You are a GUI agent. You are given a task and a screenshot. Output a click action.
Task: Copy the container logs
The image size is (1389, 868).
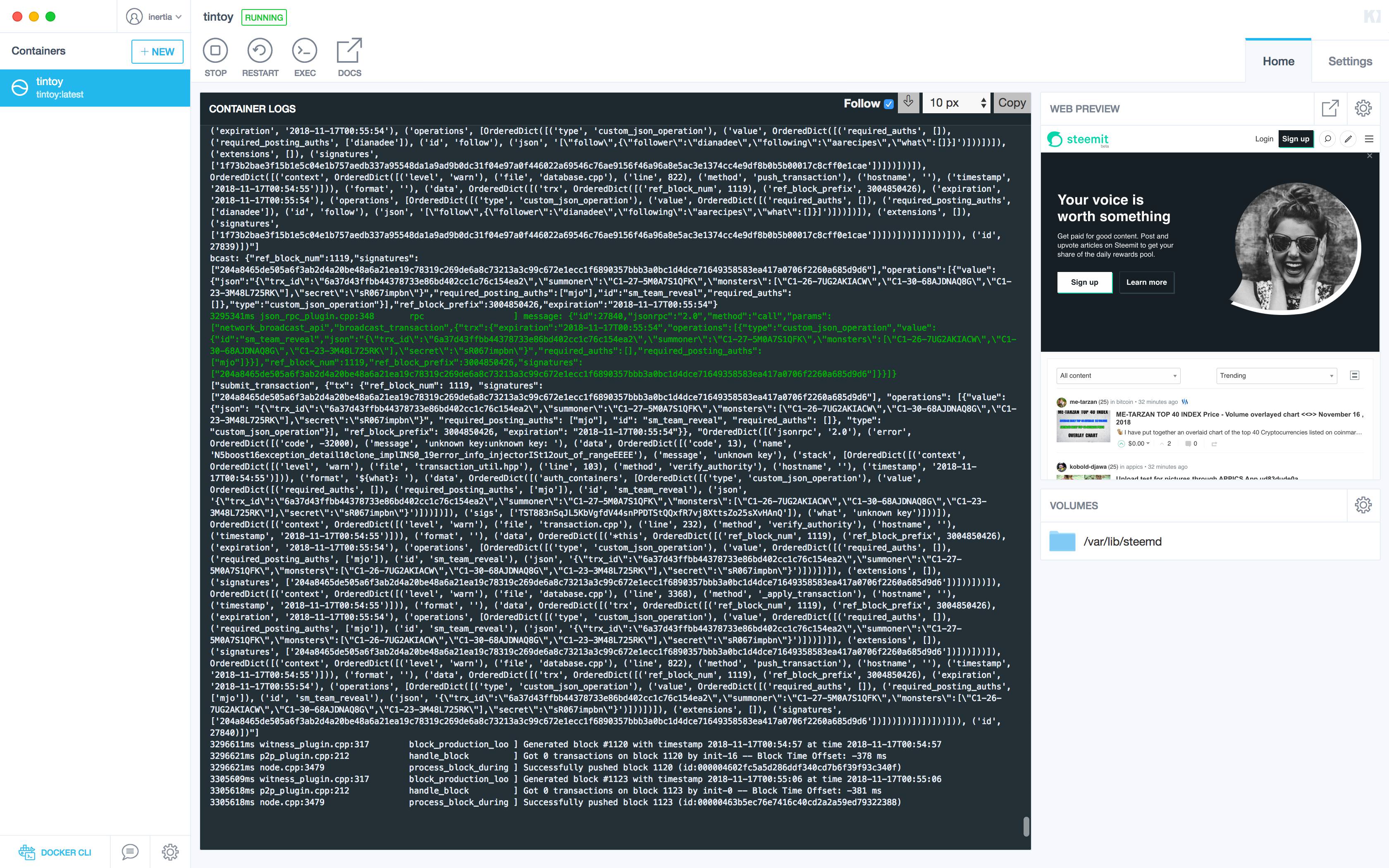tap(1011, 103)
